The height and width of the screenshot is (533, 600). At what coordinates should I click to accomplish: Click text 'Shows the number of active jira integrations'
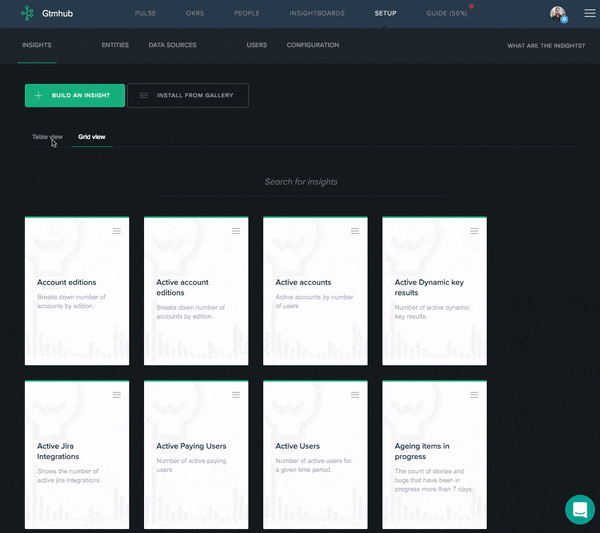point(68,476)
